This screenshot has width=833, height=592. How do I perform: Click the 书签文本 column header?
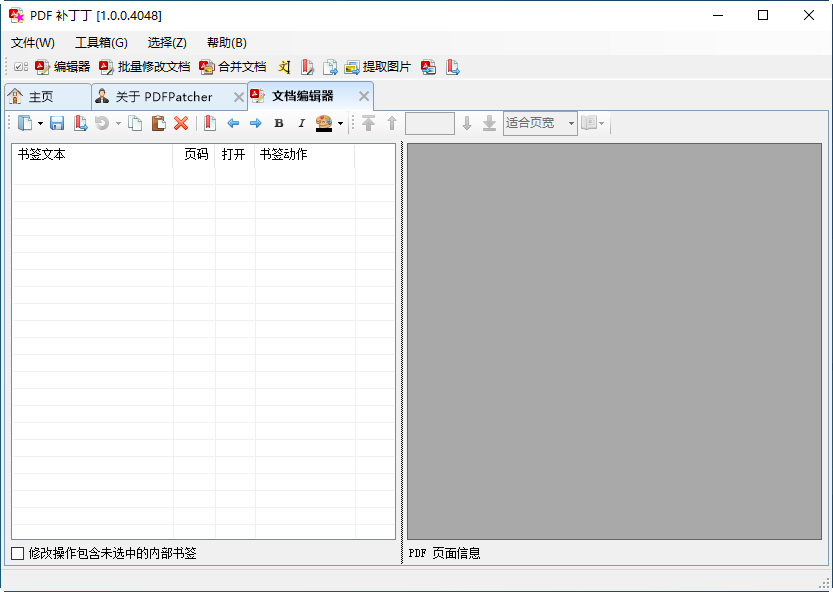coord(92,155)
